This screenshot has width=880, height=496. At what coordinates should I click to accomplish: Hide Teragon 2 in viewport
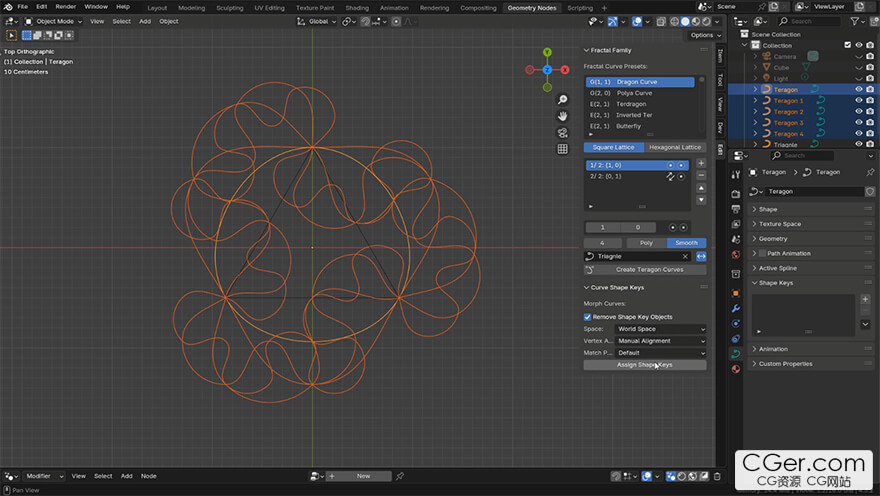click(x=859, y=112)
